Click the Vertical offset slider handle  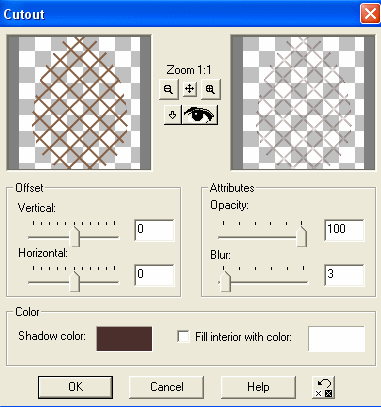75,236
